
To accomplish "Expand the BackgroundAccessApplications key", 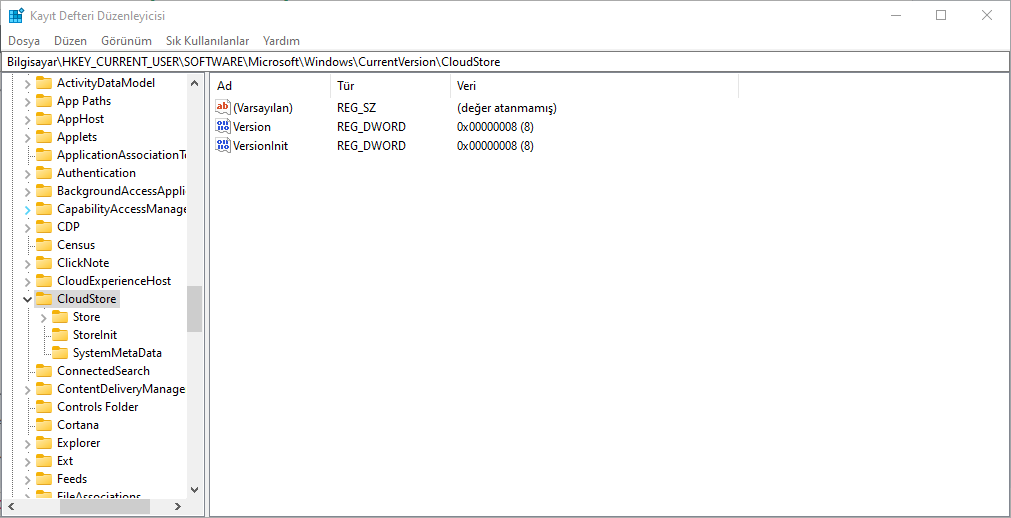I will (27, 192).
